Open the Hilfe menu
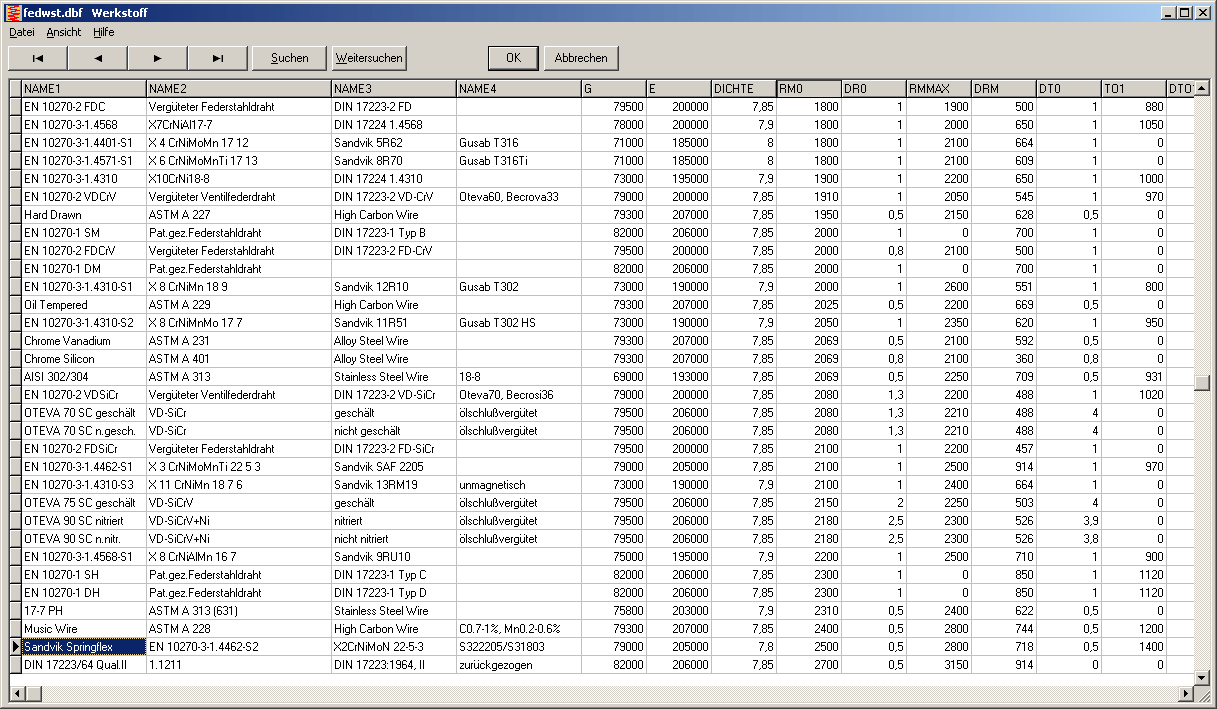1217x709 pixels. (x=104, y=32)
